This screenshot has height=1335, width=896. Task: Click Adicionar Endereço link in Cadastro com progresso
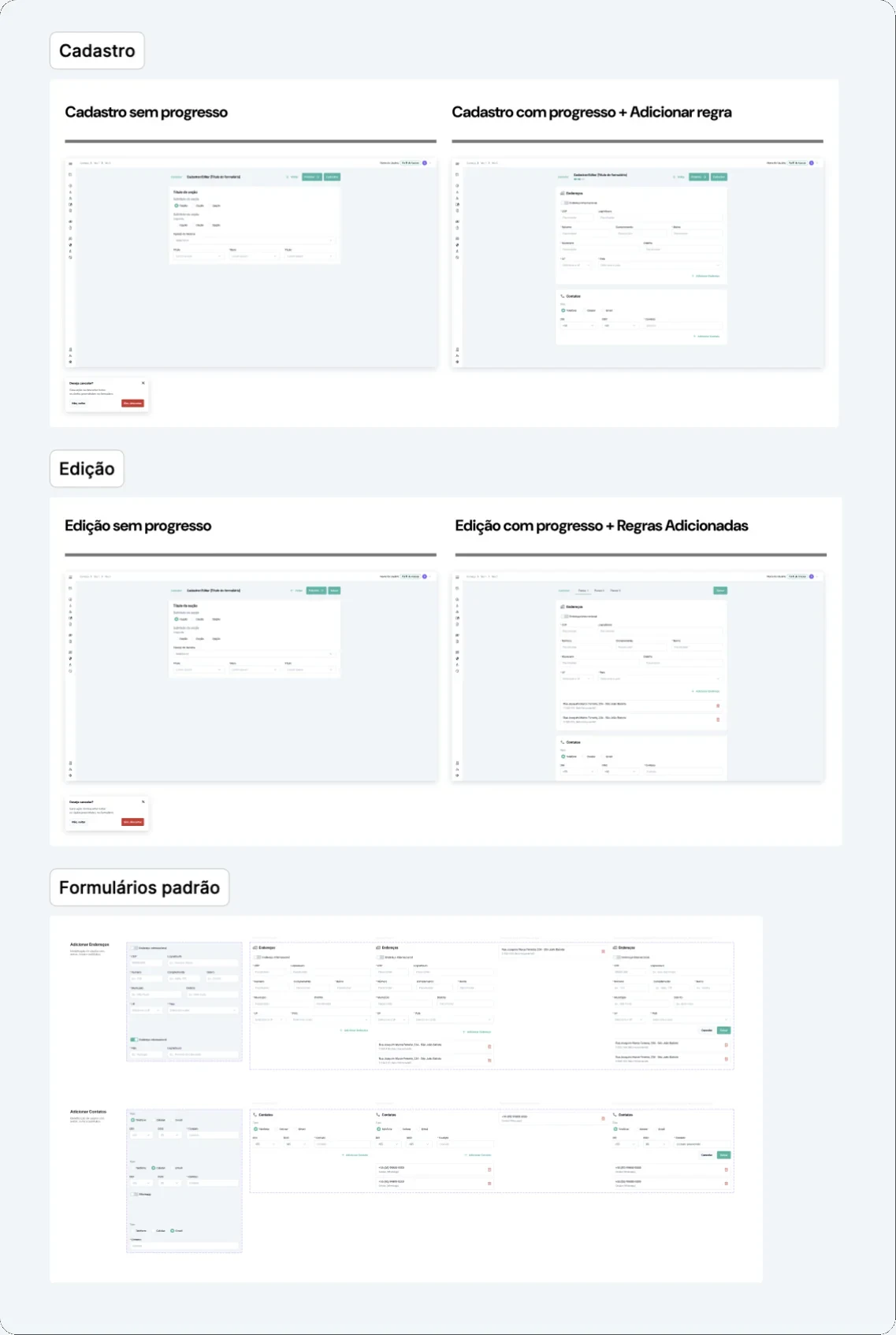(706, 277)
